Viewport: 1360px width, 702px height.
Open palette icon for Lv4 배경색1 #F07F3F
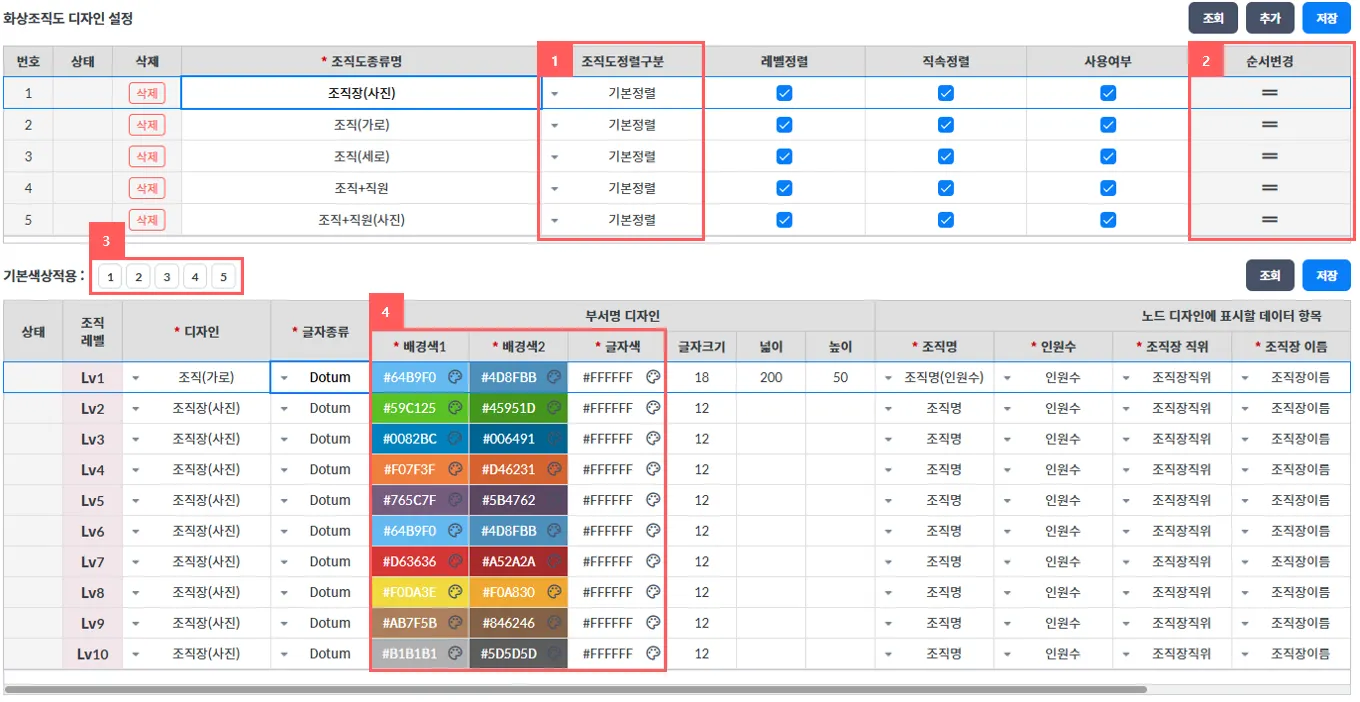455,469
